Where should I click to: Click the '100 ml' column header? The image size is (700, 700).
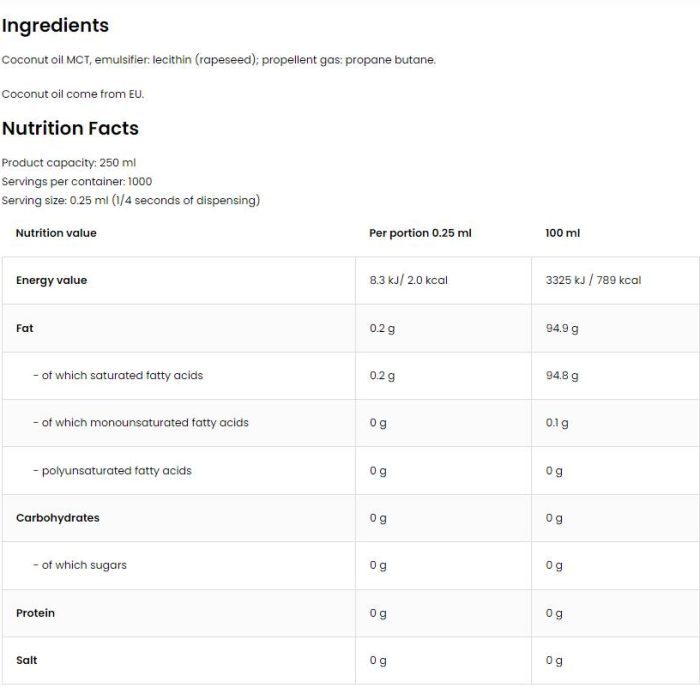[562, 233]
